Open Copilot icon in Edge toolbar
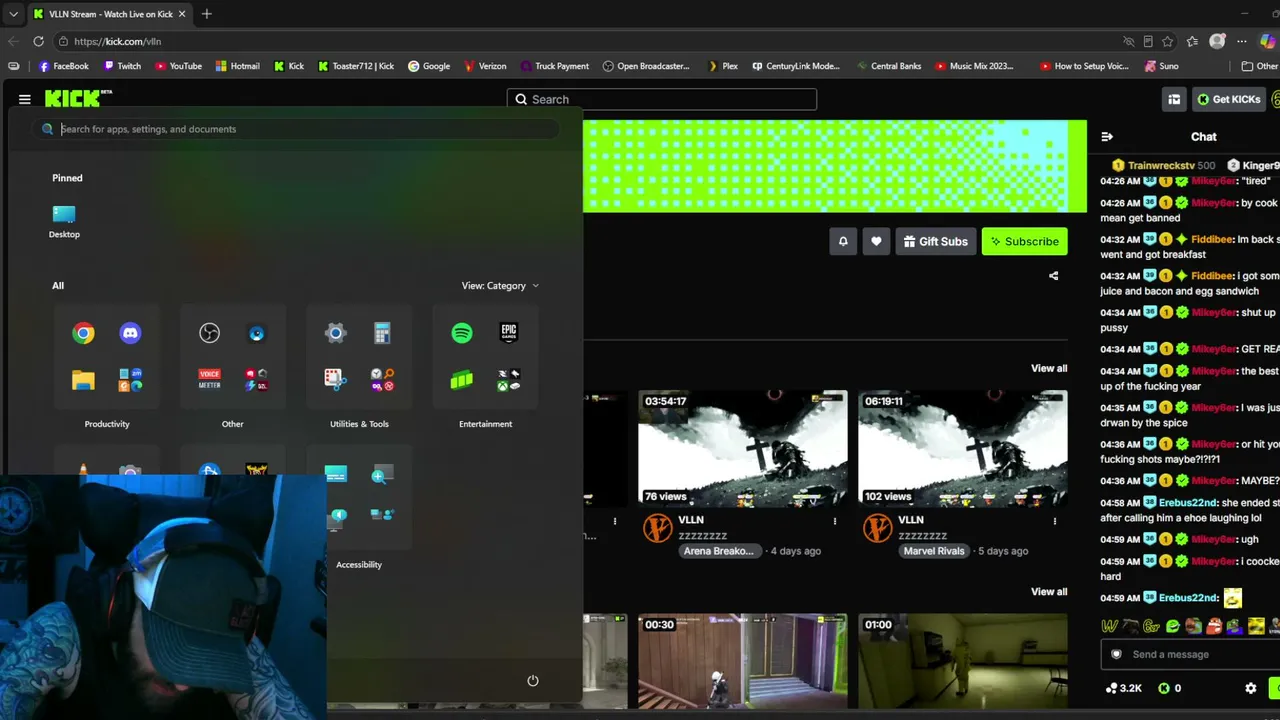 pyautogui.click(x=1268, y=41)
